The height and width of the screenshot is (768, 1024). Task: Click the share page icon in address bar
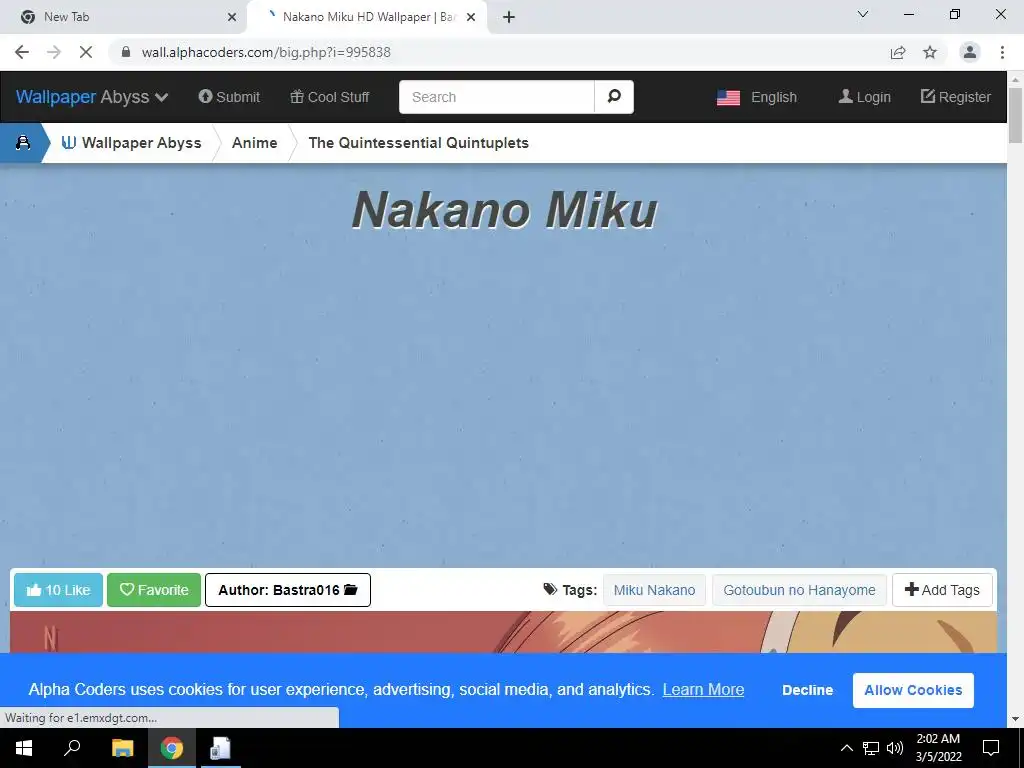tap(898, 52)
